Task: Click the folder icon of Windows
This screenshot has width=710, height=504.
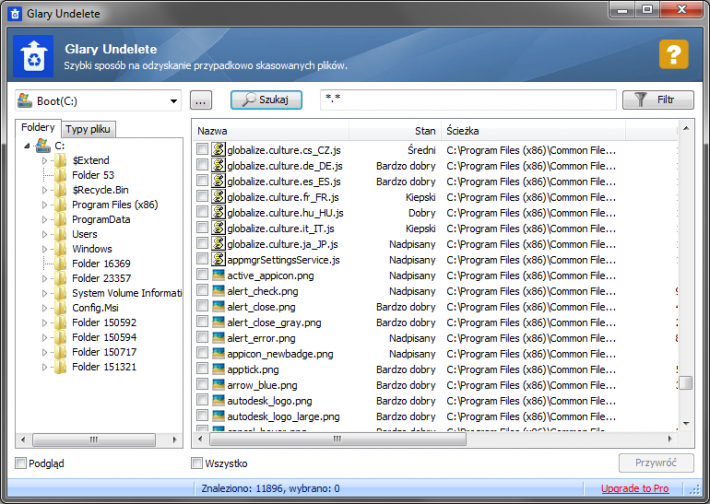Action: tap(60, 249)
